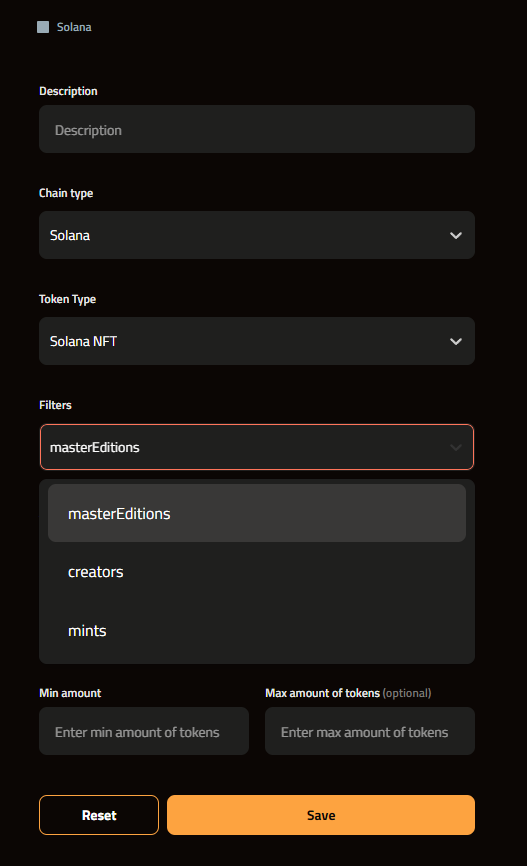Click the orange Save button

pyautogui.click(x=321, y=815)
